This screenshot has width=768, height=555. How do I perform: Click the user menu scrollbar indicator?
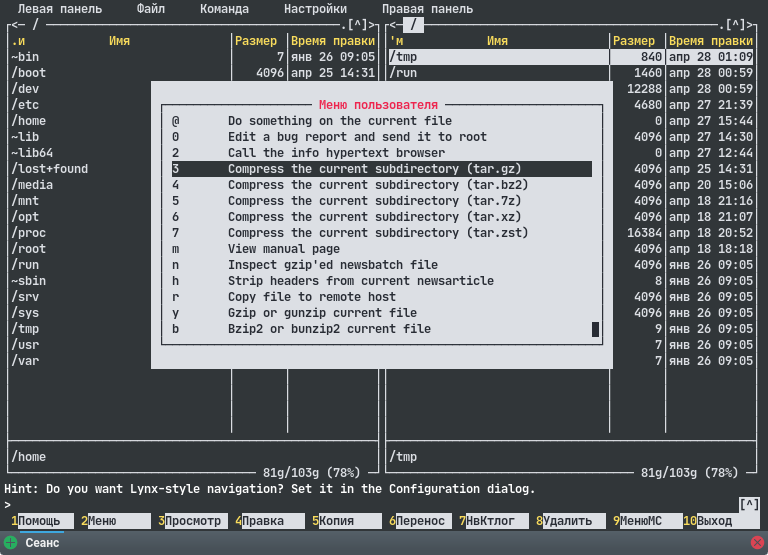(x=595, y=329)
